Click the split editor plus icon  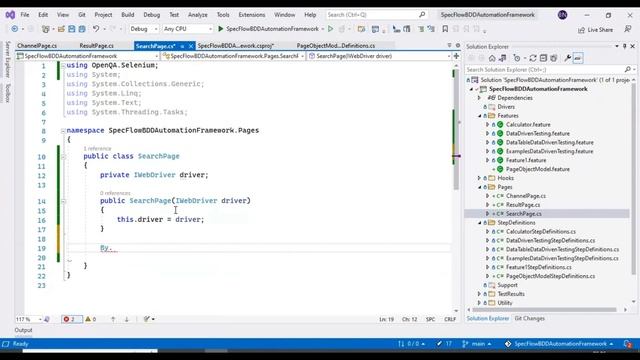click(456, 56)
